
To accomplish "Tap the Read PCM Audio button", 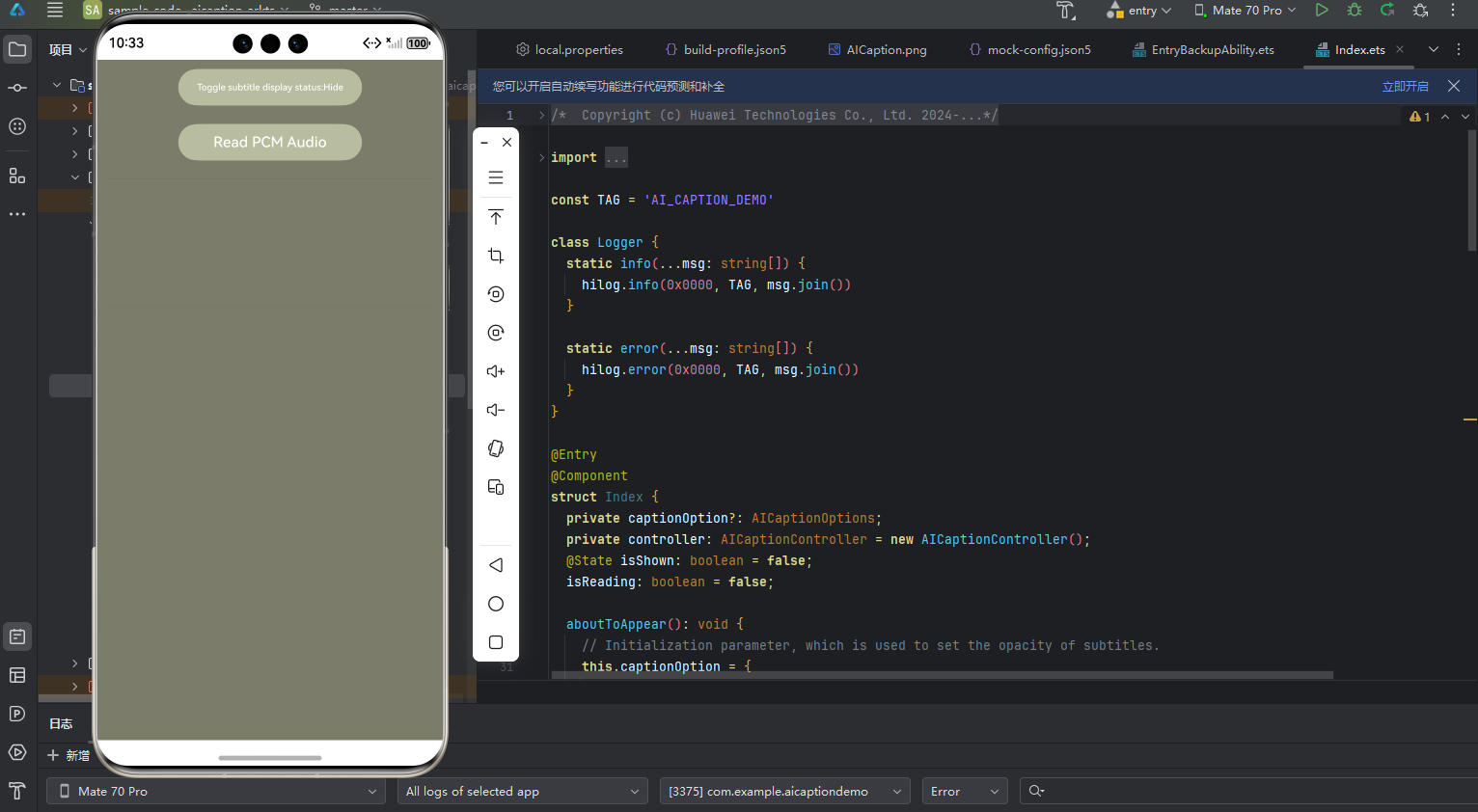I will pyautogui.click(x=270, y=142).
